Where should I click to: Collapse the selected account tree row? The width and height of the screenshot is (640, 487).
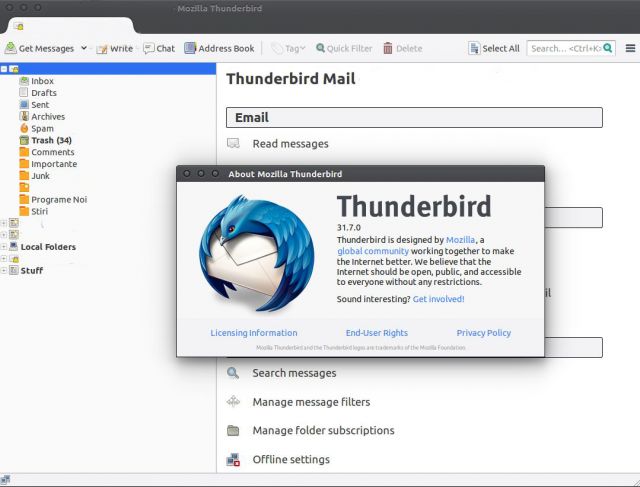tap(4, 69)
